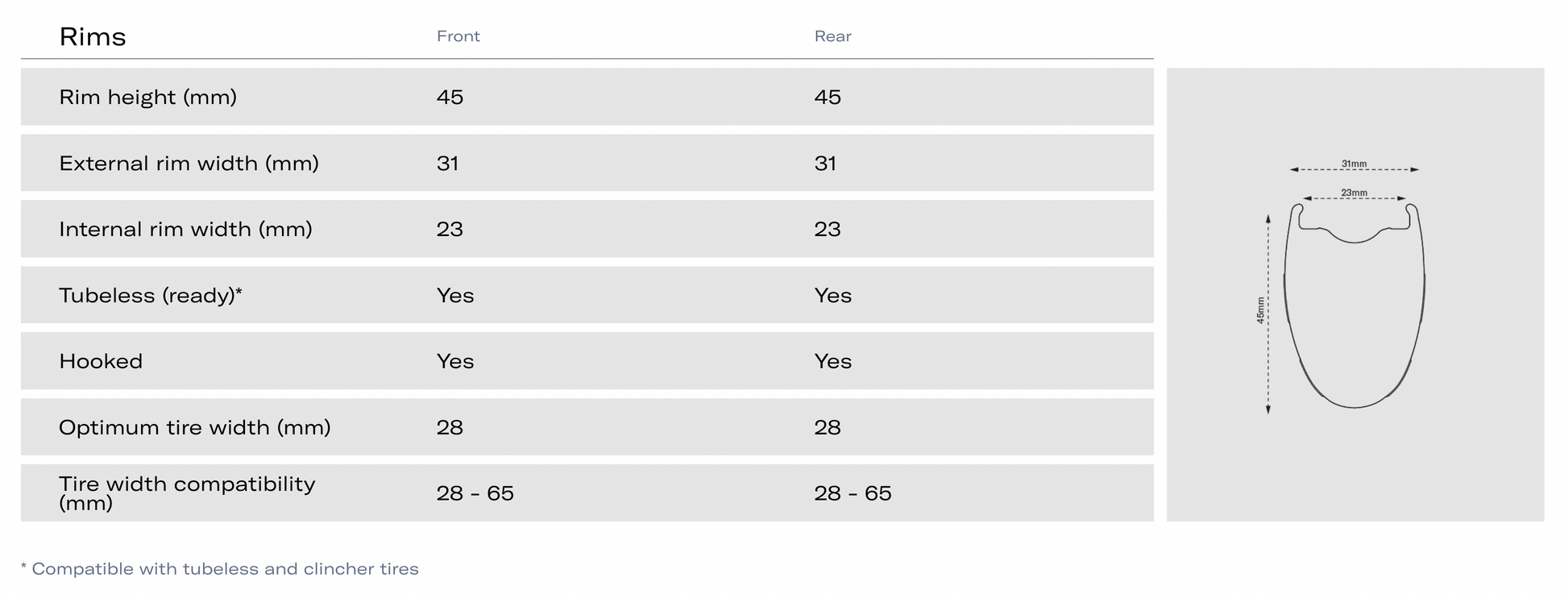This screenshot has width=1568, height=594.
Task: Click the Rims section heading
Action: click(93, 37)
